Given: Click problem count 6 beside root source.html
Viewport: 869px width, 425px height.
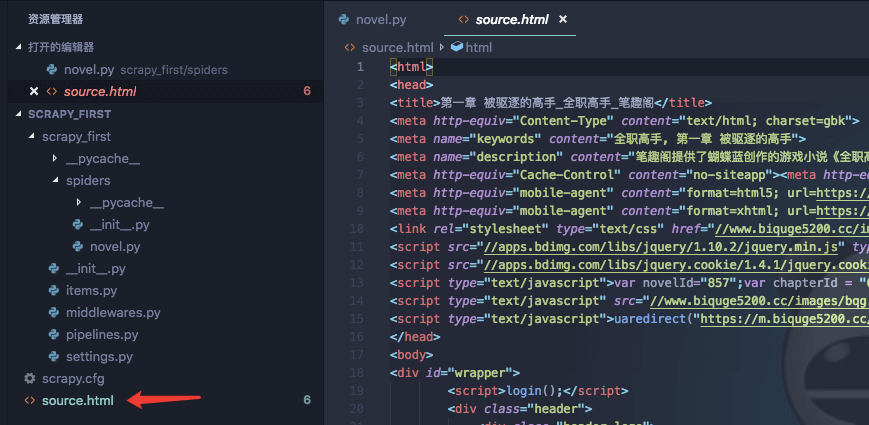Looking at the screenshot, I should (307, 400).
